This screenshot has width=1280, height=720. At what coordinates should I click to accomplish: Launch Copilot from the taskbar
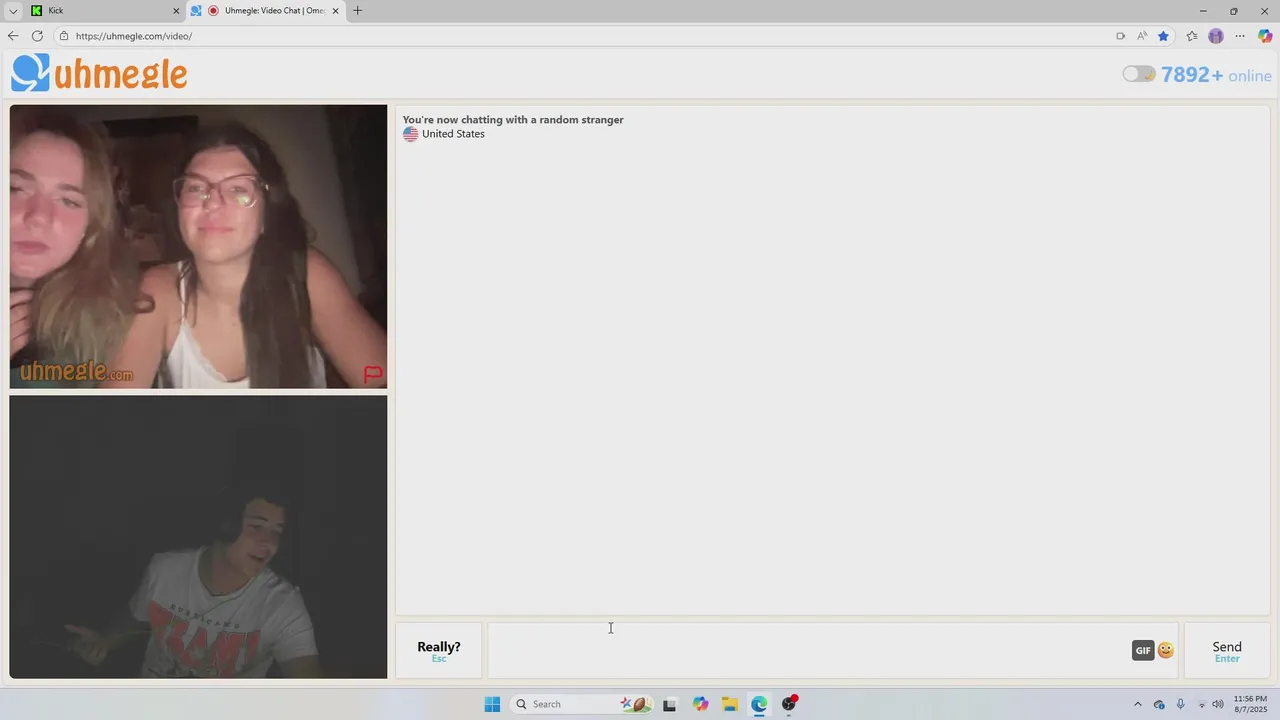click(x=700, y=704)
